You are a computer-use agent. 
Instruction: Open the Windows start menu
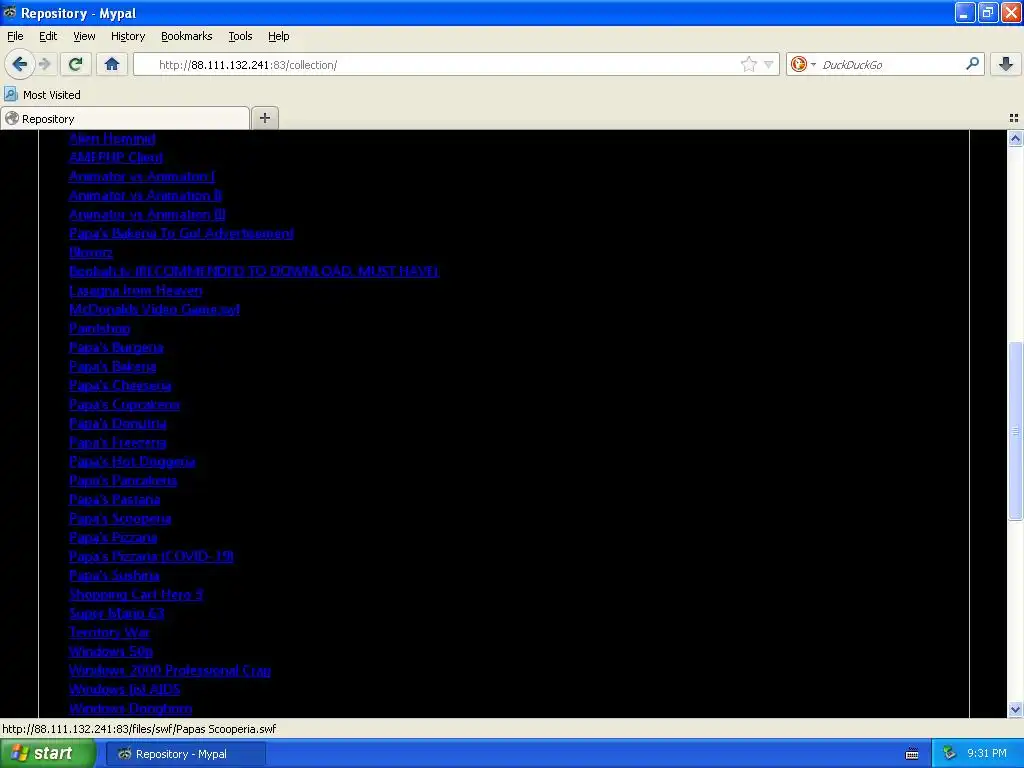pyautogui.click(x=47, y=753)
